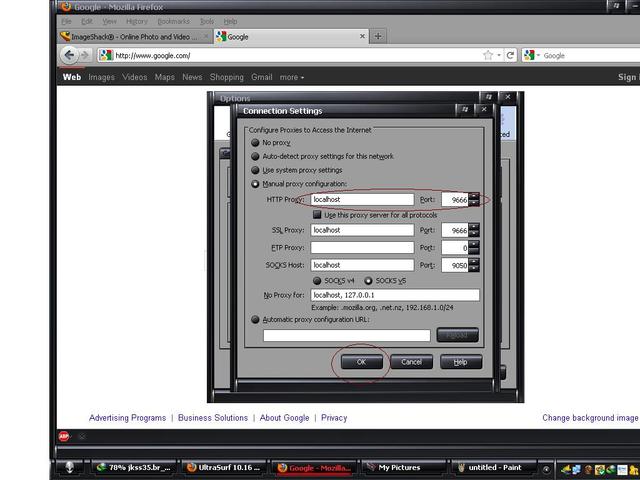Select Use system proxy settings option
Screen dimensions: 640x480
pos(255,170)
